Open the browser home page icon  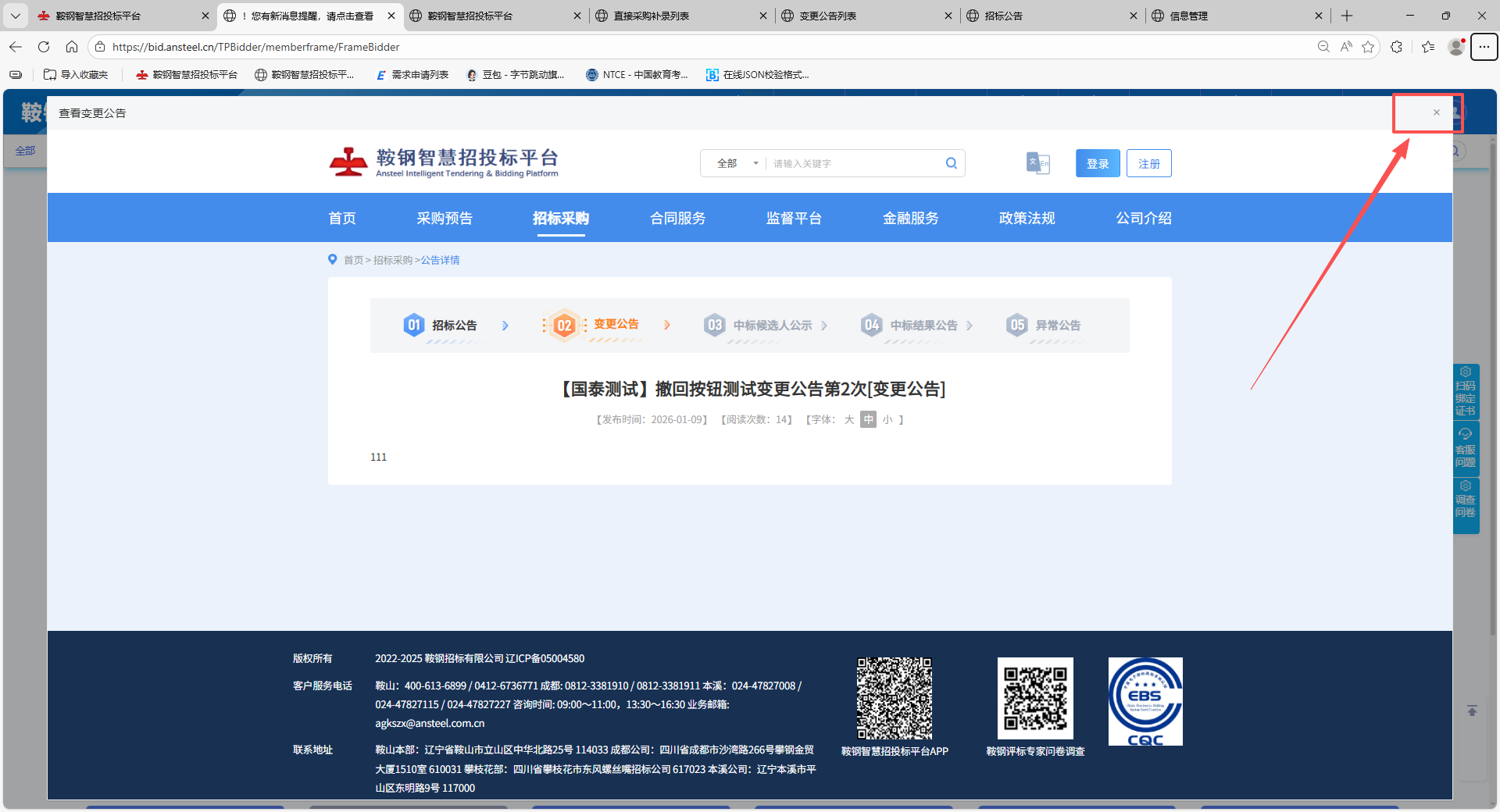72,47
